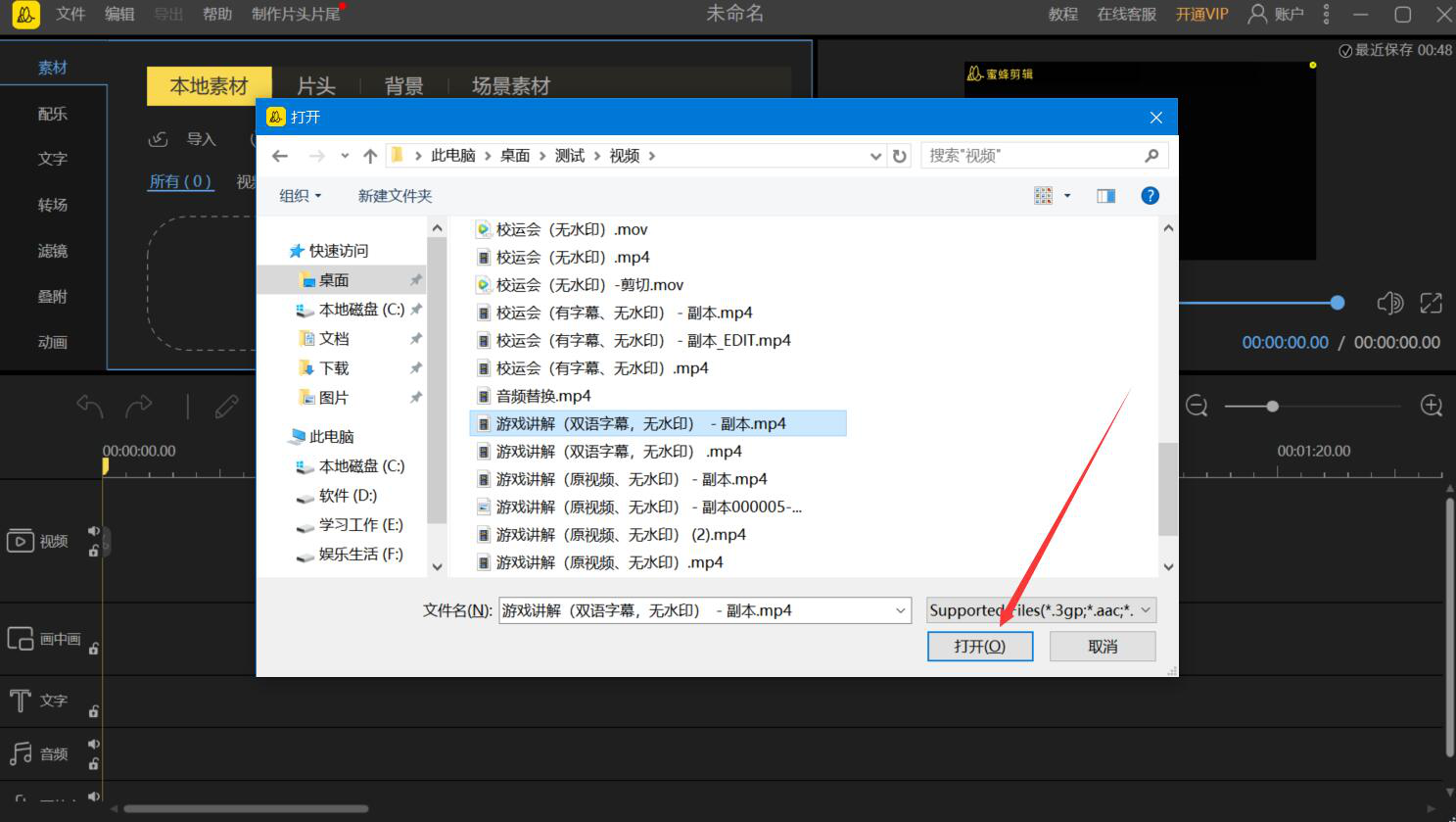Click 新建文件夹 in the dialog
Image resolution: width=1456 pixels, height=822 pixels.
click(395, 196)
